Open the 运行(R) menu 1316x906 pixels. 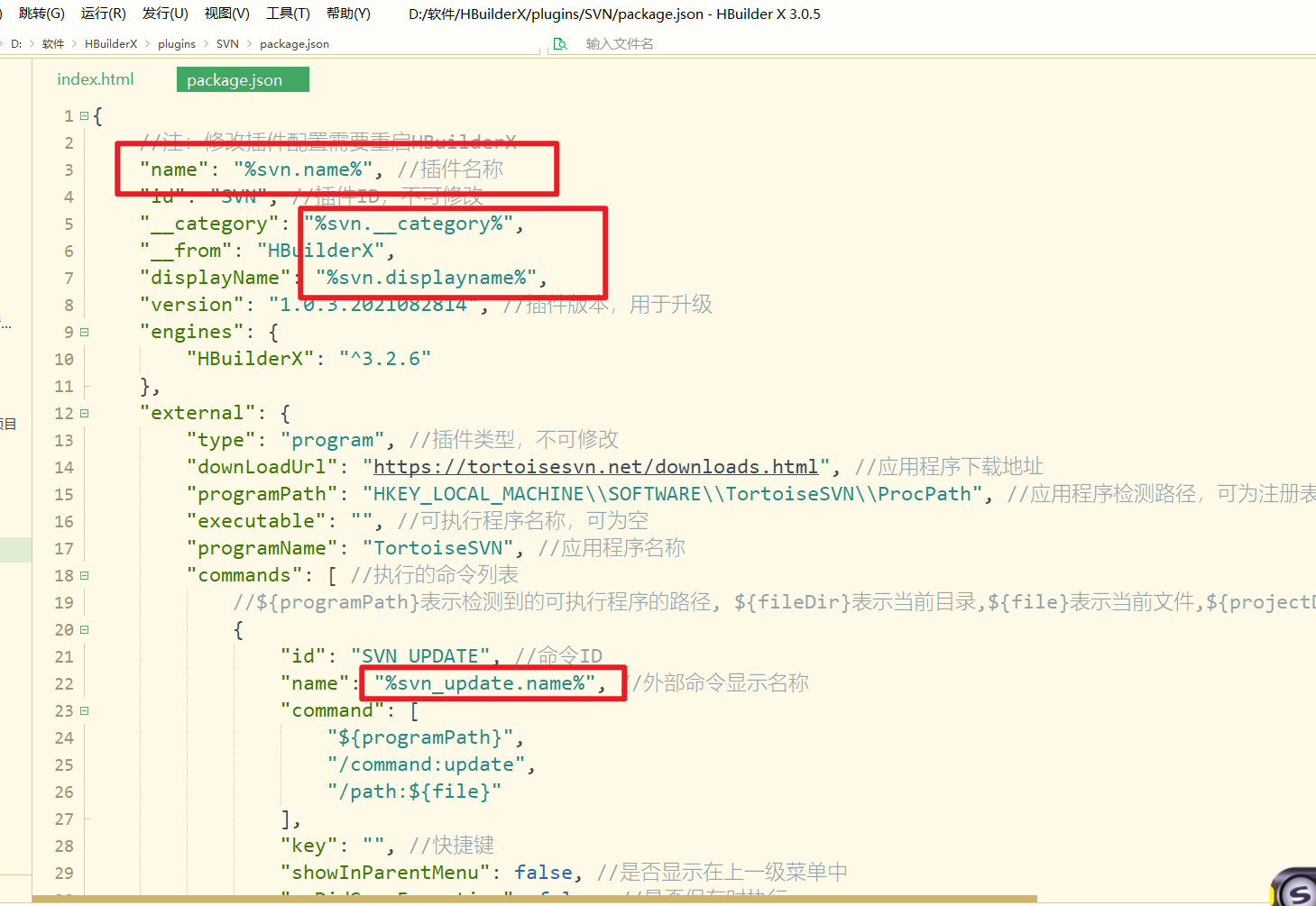pos(103,14)
